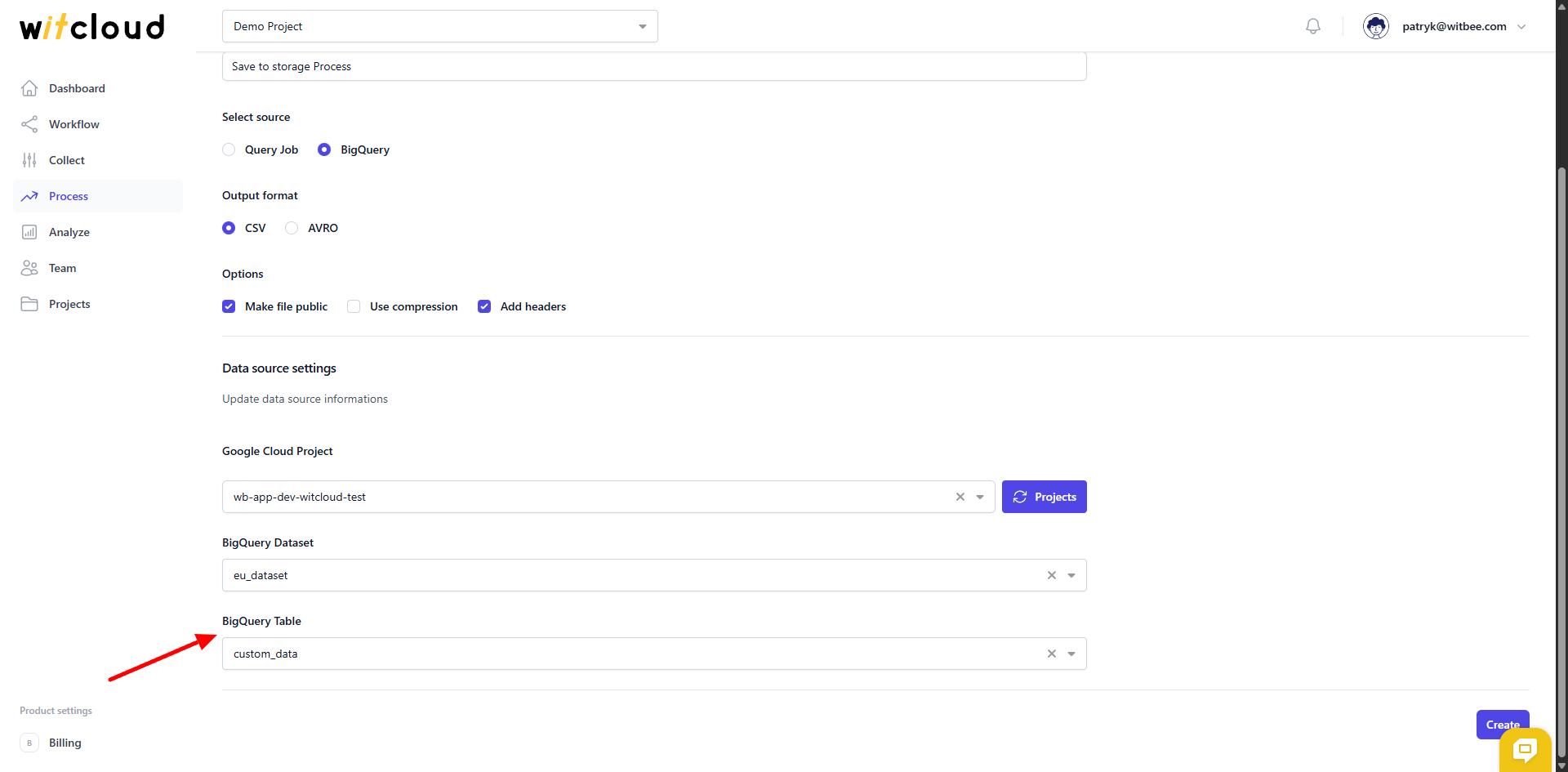
Task: Open the eu_dataset combo box
Action: tap(654, 575)
